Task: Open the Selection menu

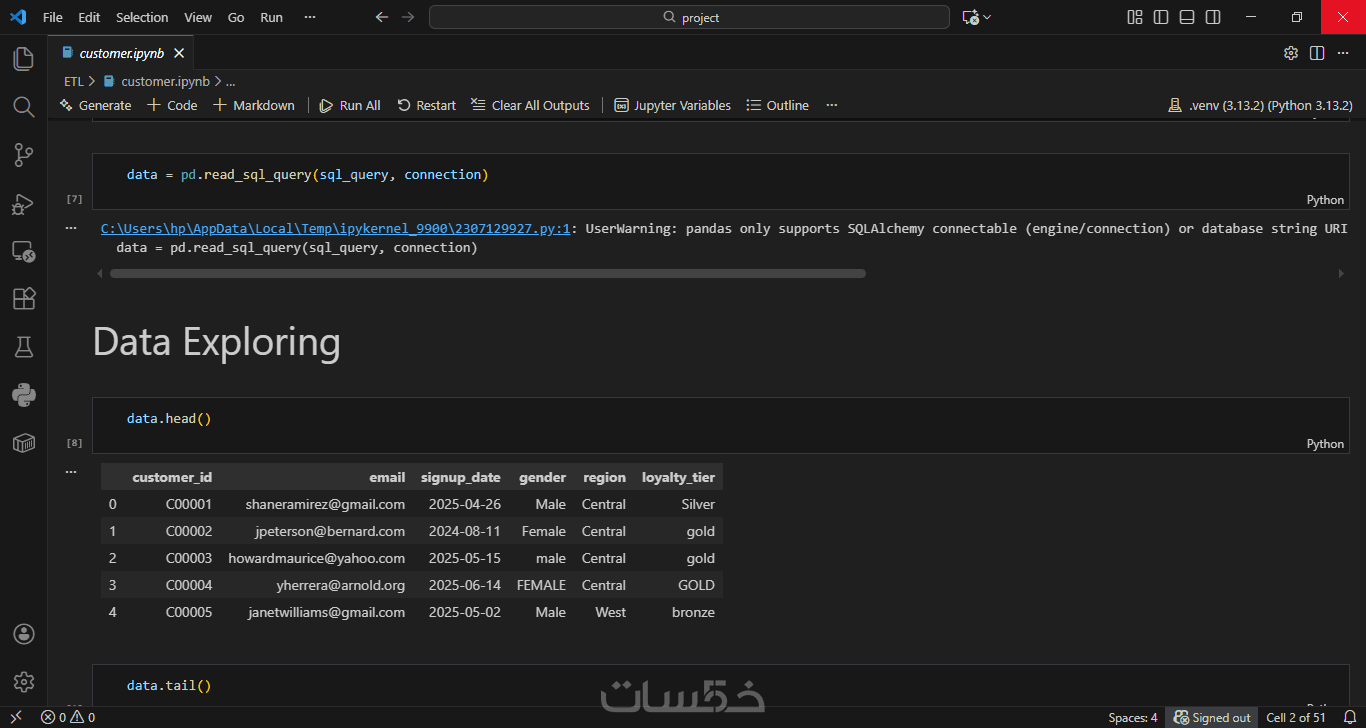Action: [142, 17]
